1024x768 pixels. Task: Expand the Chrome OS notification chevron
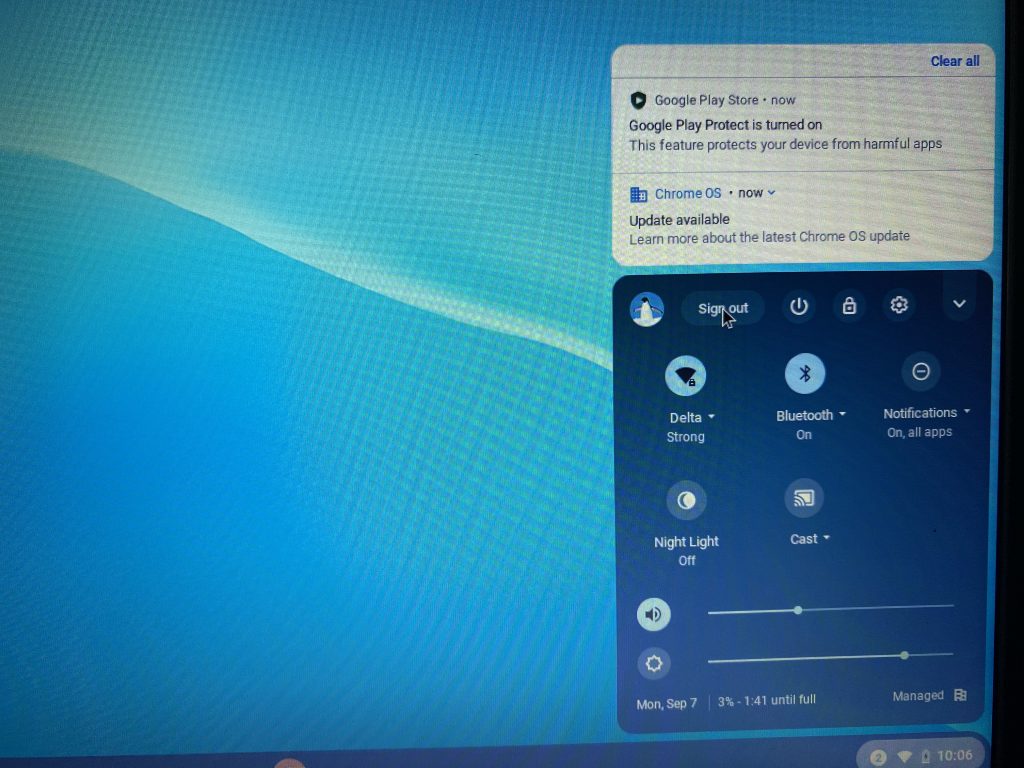(x=771, y=193)
